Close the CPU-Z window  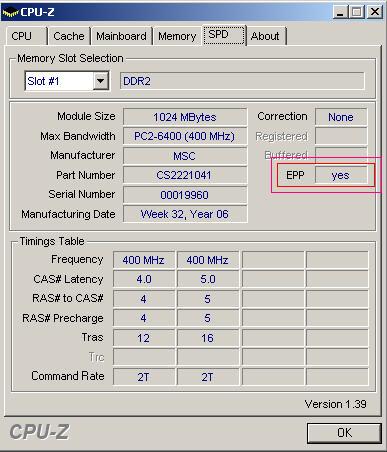[375, 13]
